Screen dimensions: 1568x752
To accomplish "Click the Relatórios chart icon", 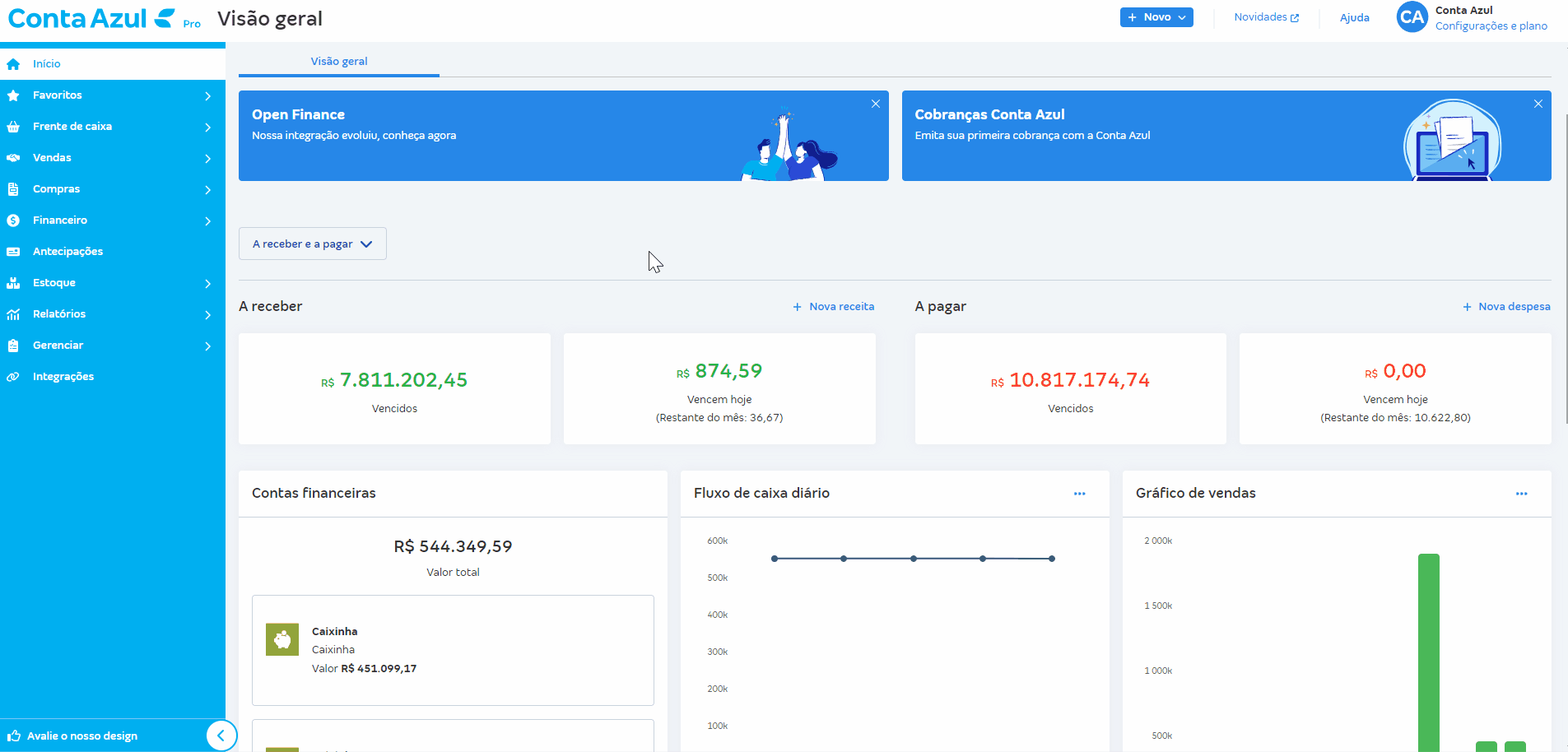I will 13,314.
